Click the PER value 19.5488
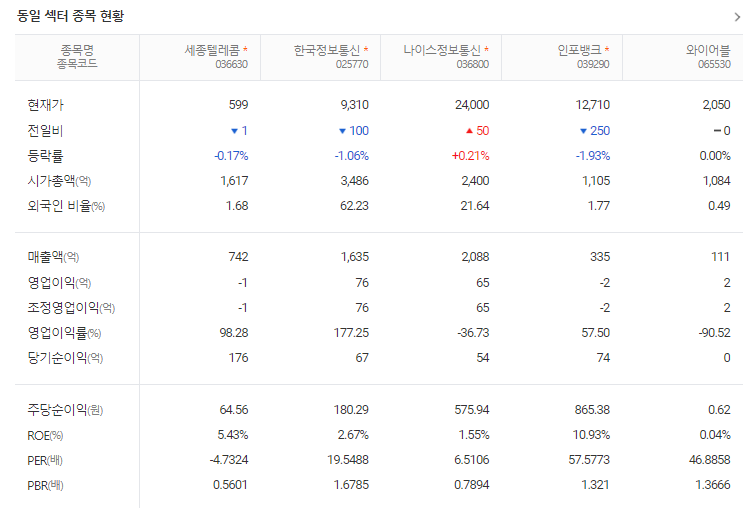This screenshot has width=746, height=508. point(348,460)
